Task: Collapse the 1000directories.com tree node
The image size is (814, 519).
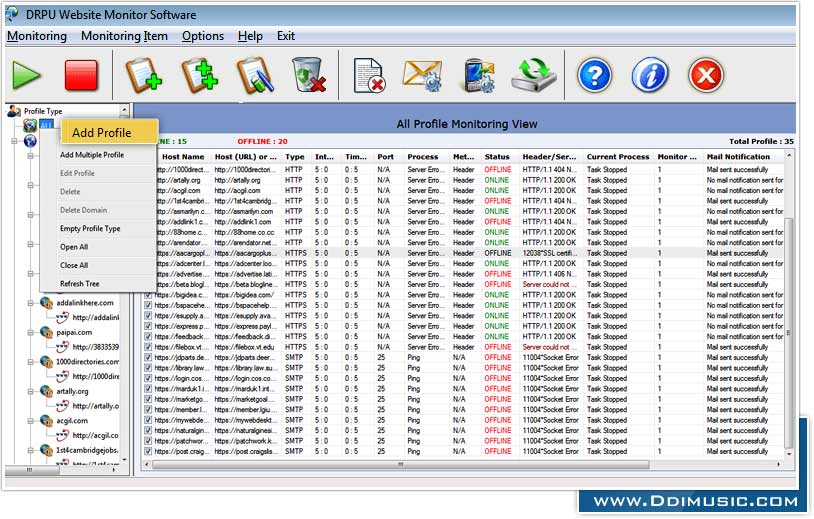Action: [x=30, y=362]
